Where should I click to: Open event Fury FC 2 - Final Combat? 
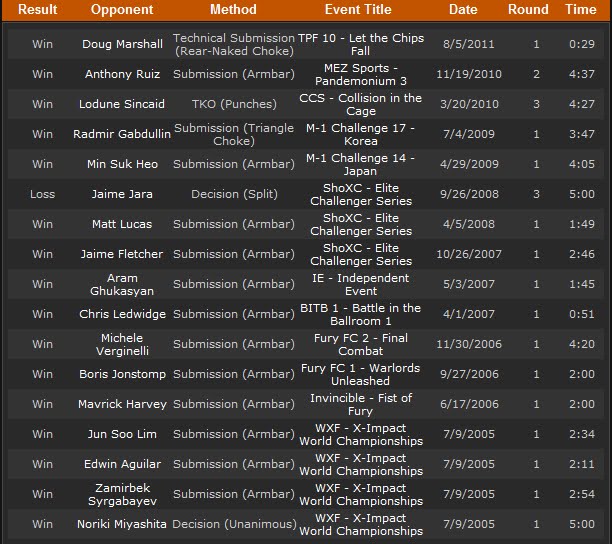click(361, 345)
